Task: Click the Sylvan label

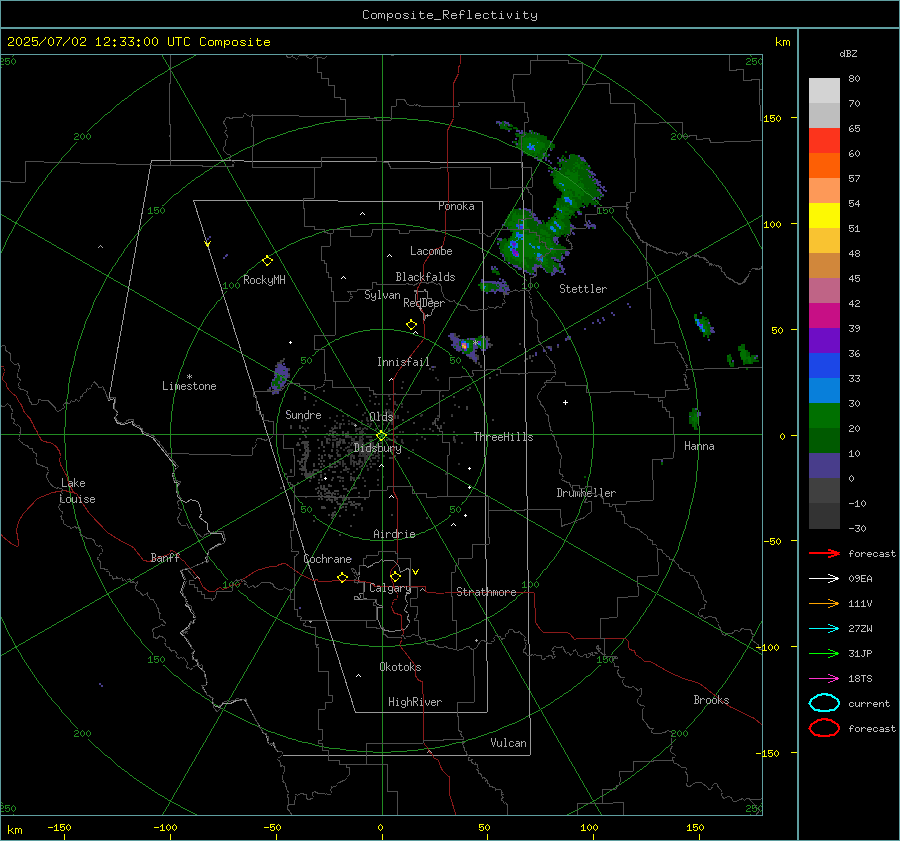Action: coord(382,295)
